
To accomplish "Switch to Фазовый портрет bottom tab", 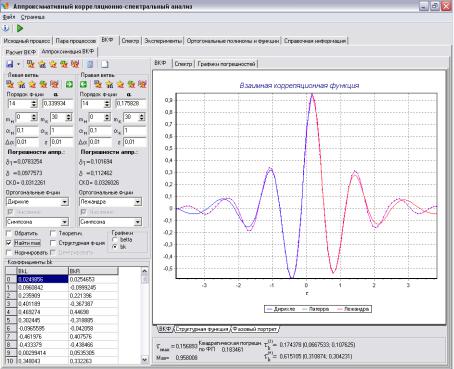I will [x=255, y=329].
